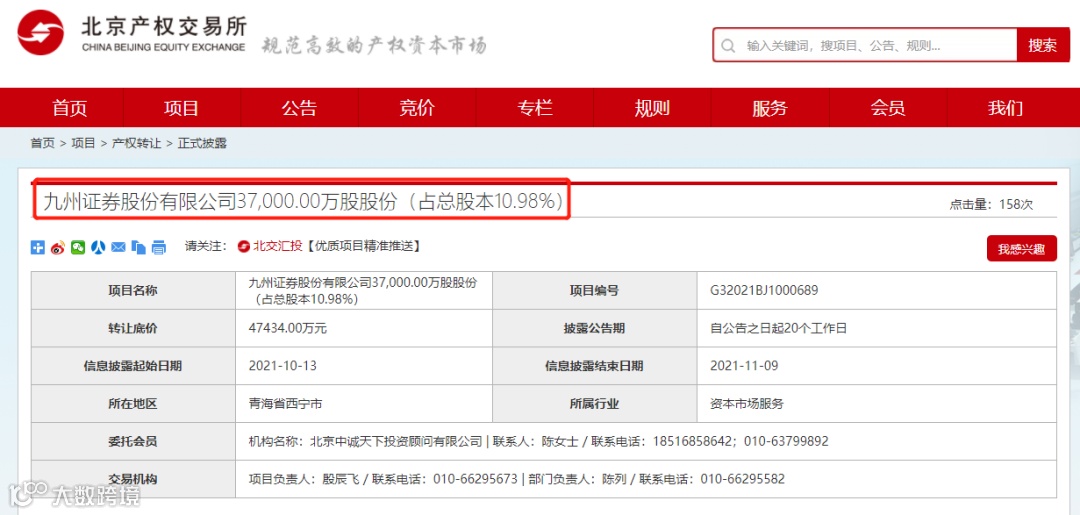Click the 所属行业 label cell

[x=594, y=404]
